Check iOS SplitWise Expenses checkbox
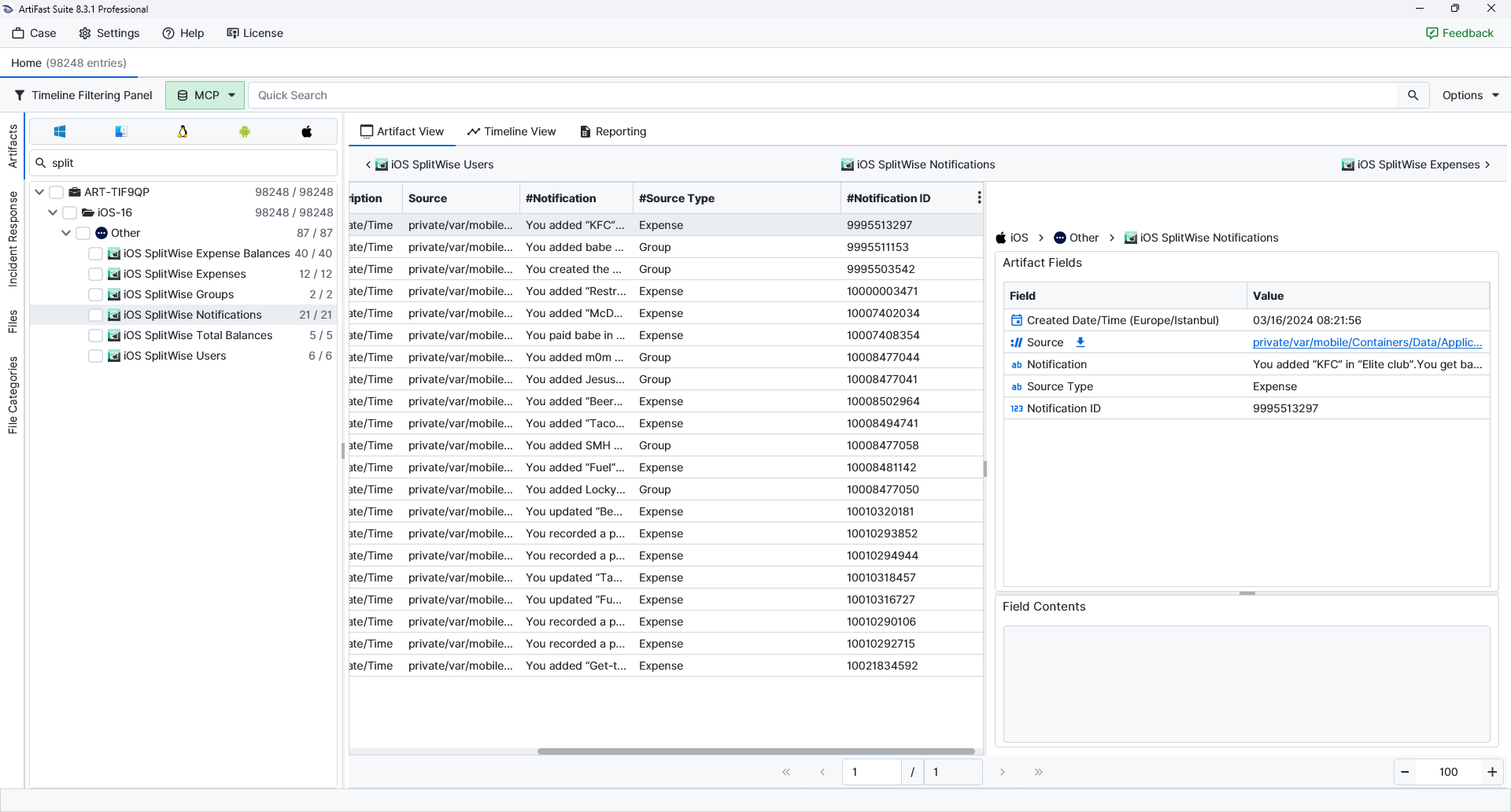The image size is (1511, 812). [95, 274]
